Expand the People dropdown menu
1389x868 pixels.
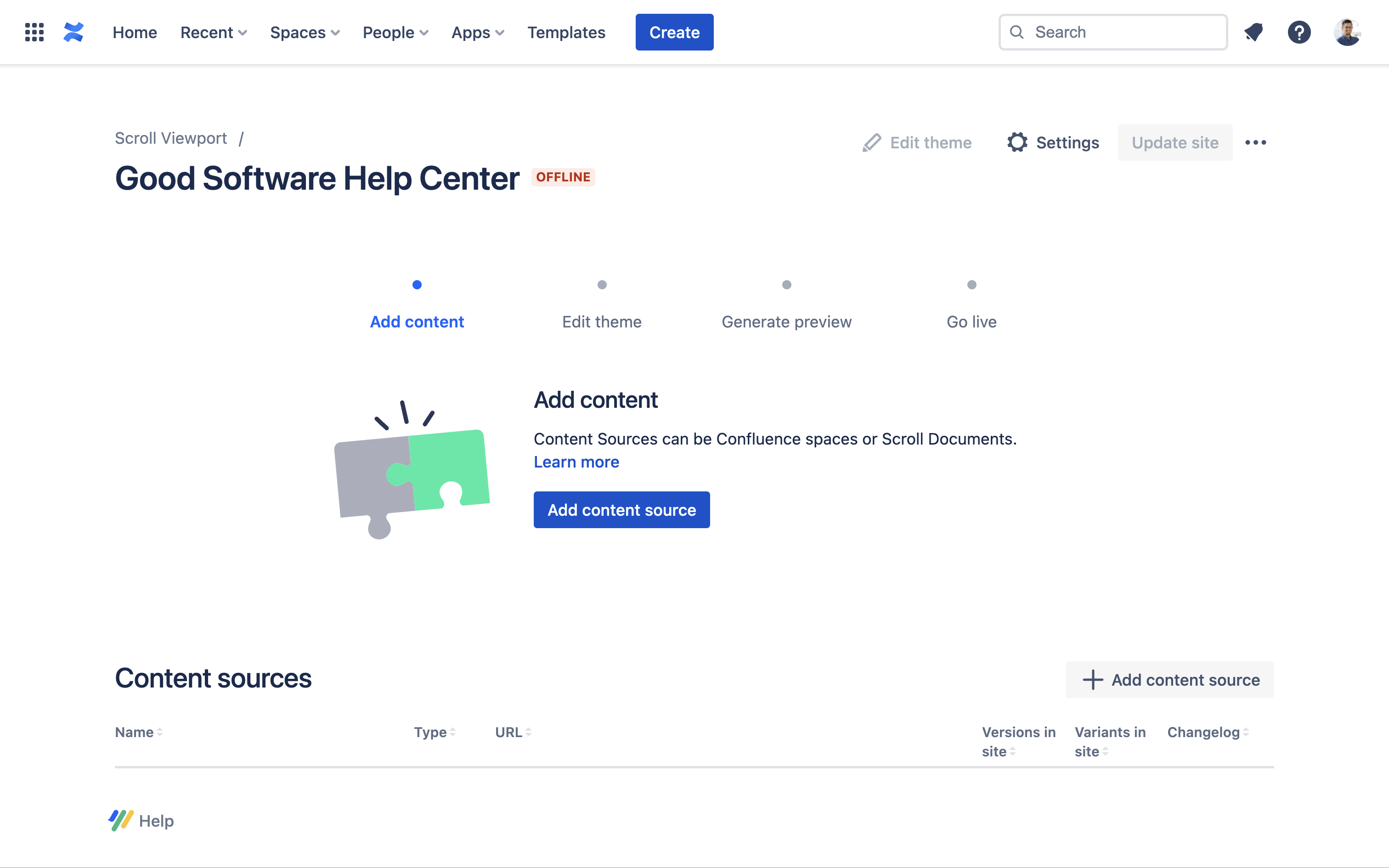coord(395,32)
